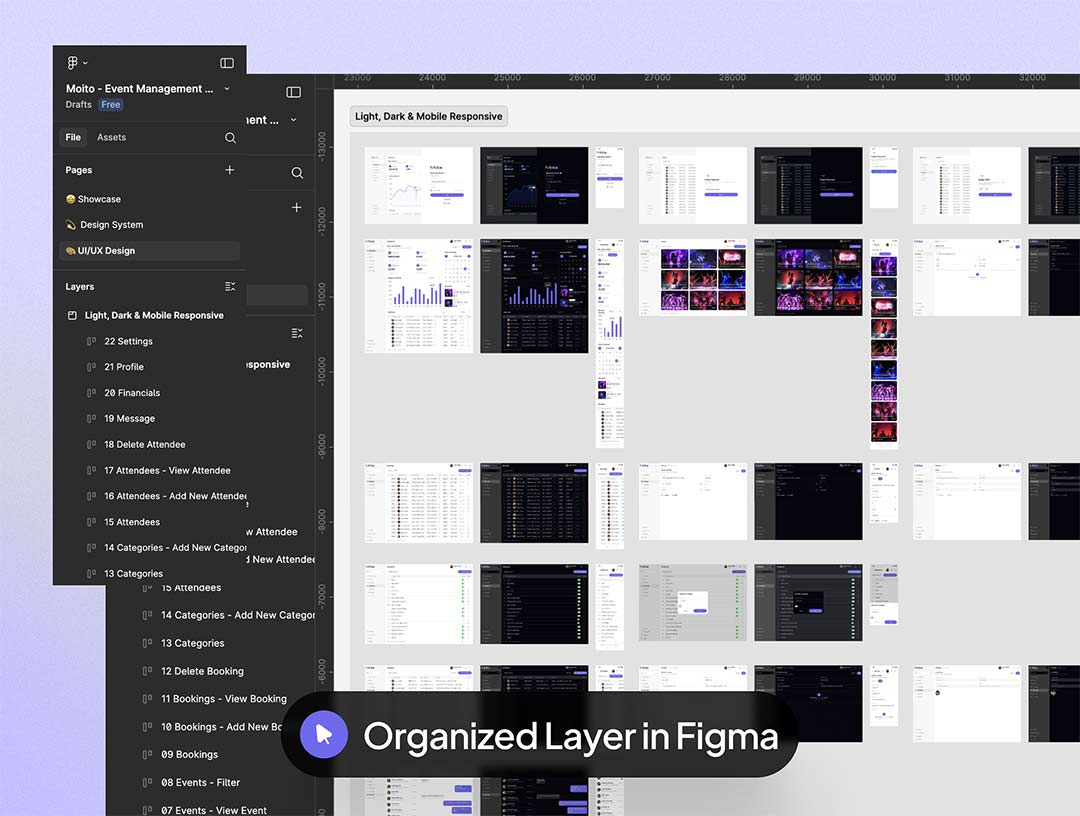Add a new page with the Pages plus icon

[x=230, y=170]
